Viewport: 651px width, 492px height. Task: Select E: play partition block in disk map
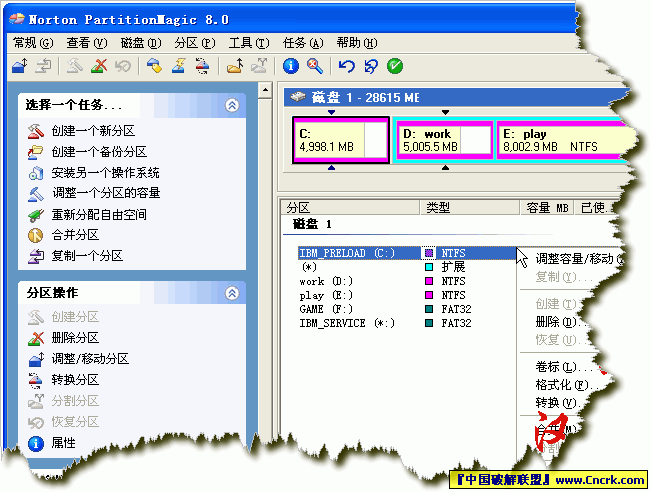coord(567,140)
